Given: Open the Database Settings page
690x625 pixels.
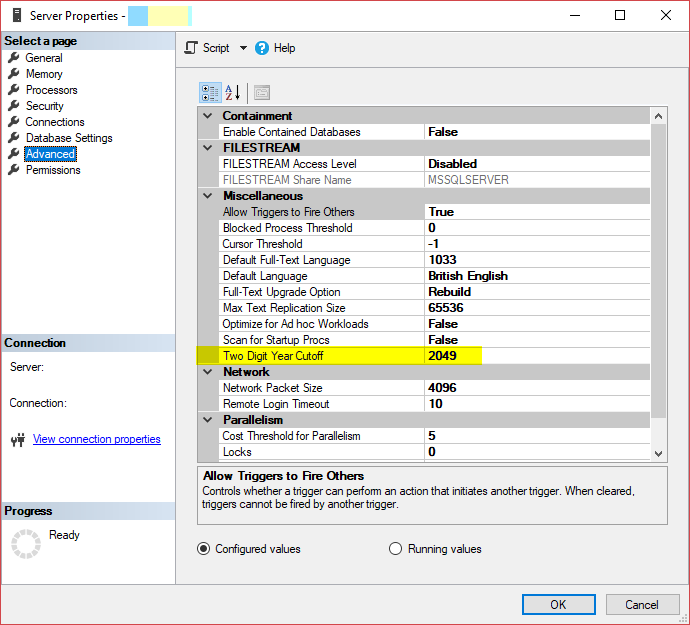Looking at the screenshot, I should click(69, 138).
